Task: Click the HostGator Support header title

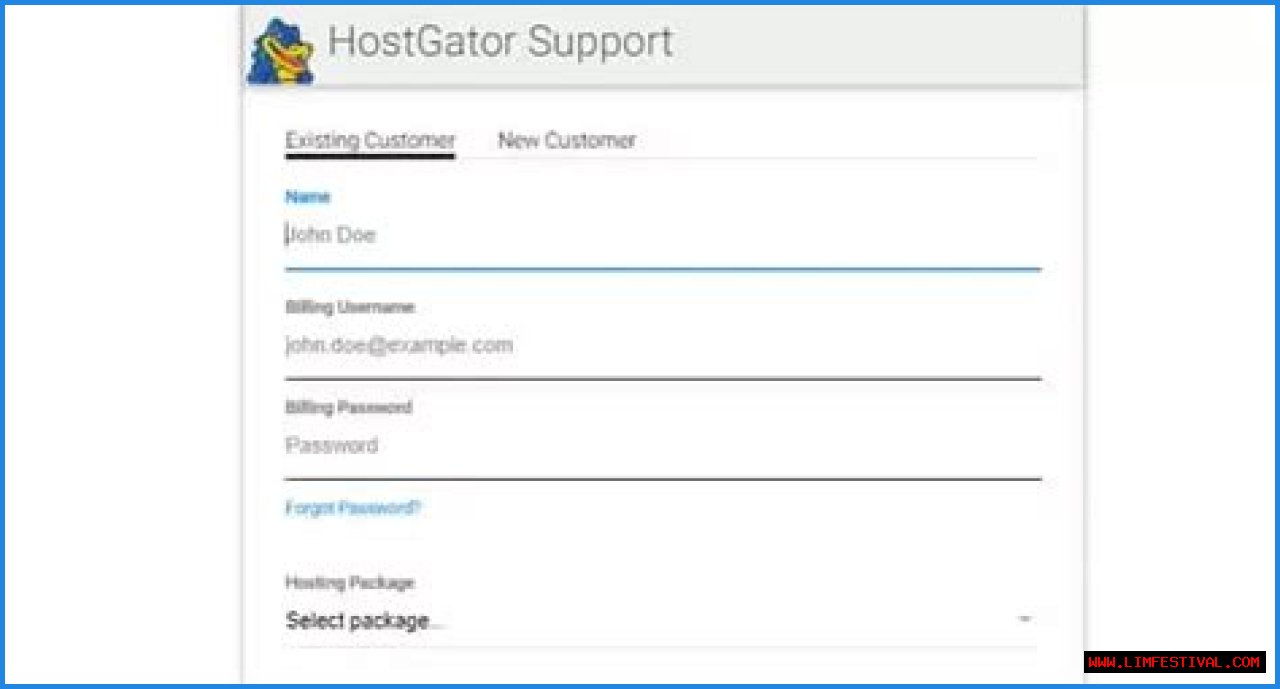Action: tap(500, 42)
